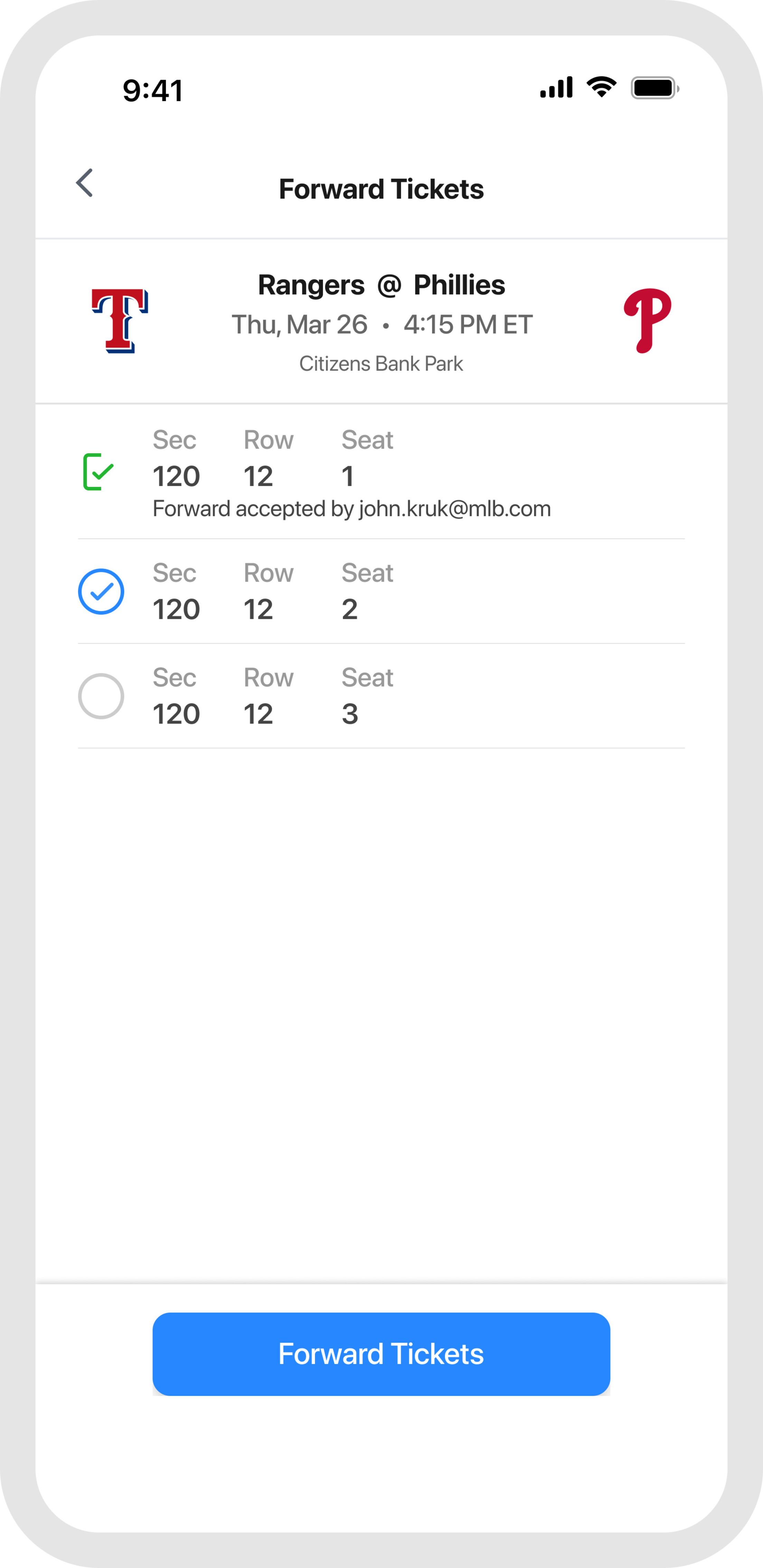
Task: Click the Phillies team logo
Action: pos(647,321)
